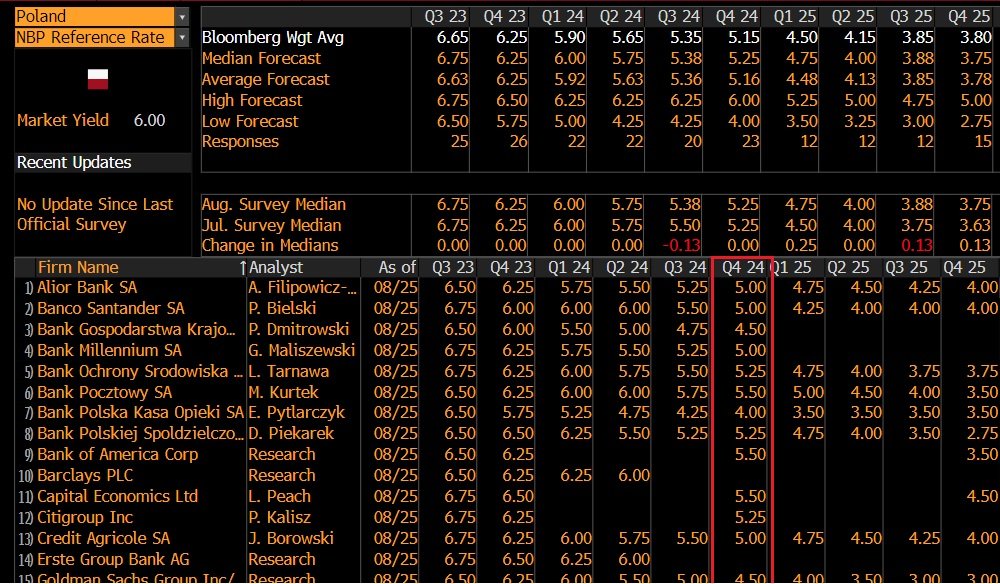Viewport: 1000px width, 584px height.
Task: Click analyst G. Maliszewski name
Action: point(302,351)
